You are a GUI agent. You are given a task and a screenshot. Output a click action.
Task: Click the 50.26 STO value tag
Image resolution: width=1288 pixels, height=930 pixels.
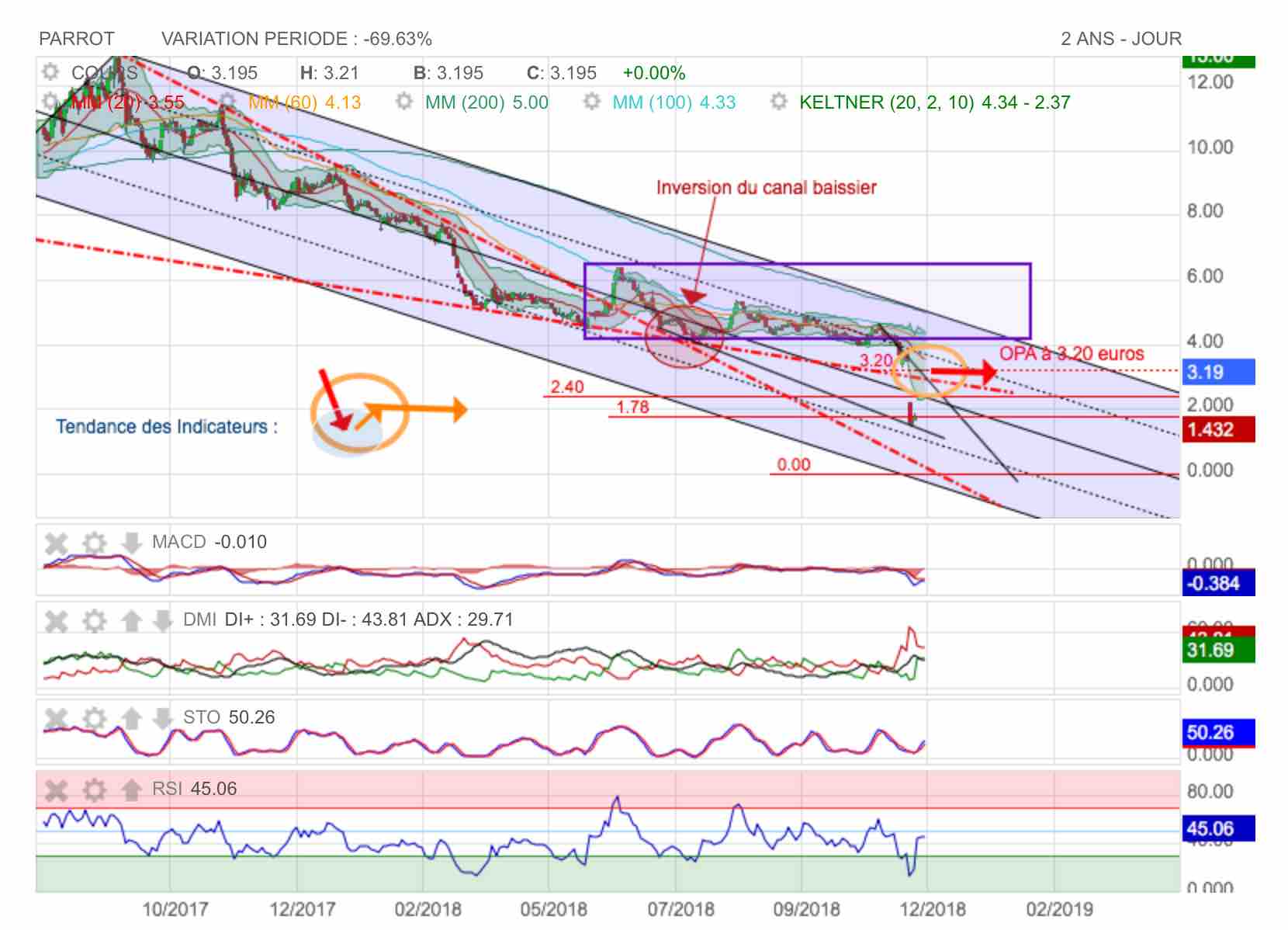coord(1217,732)
